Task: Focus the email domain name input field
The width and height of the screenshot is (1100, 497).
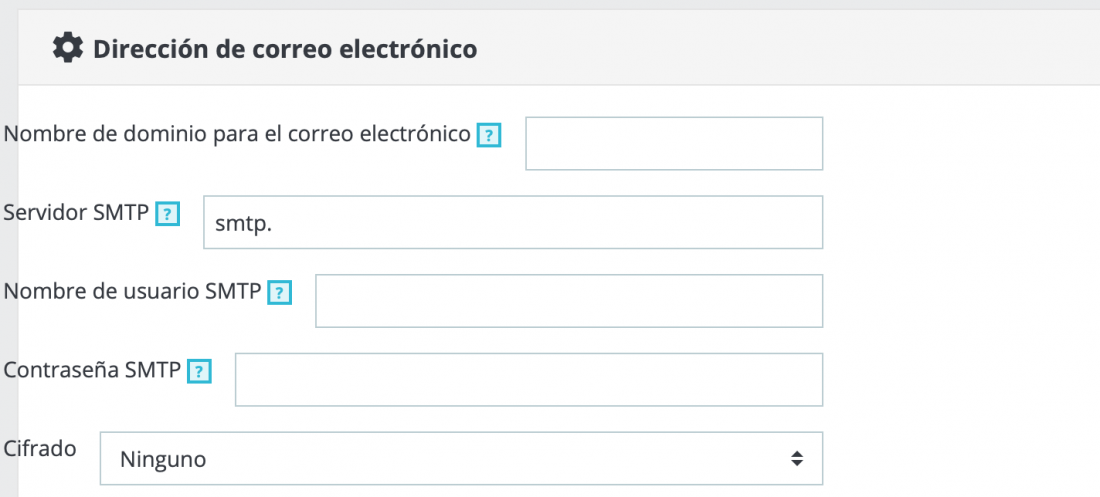Action: click(x=674, y=144)
